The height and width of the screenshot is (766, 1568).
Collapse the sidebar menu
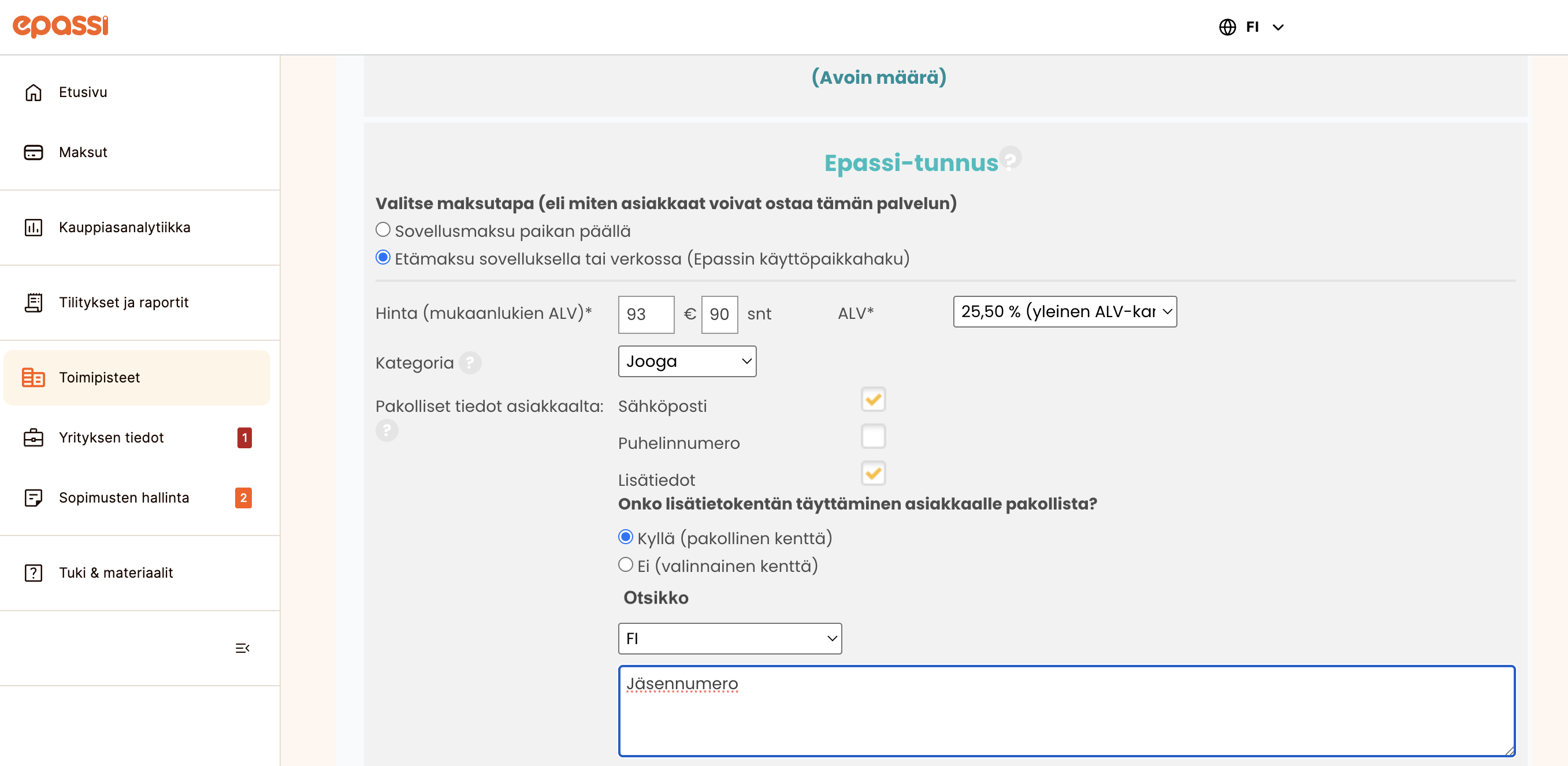(x=242, y=648)
